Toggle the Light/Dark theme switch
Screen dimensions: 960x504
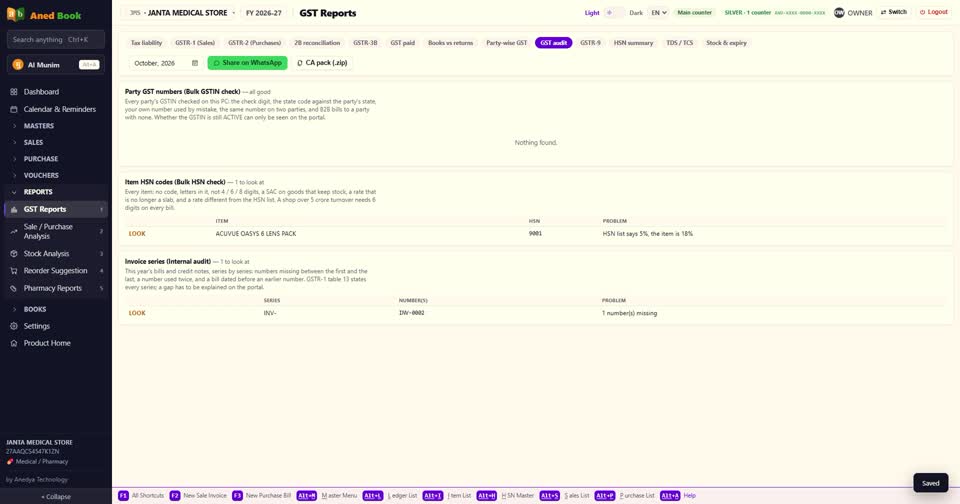coord(614,13)
